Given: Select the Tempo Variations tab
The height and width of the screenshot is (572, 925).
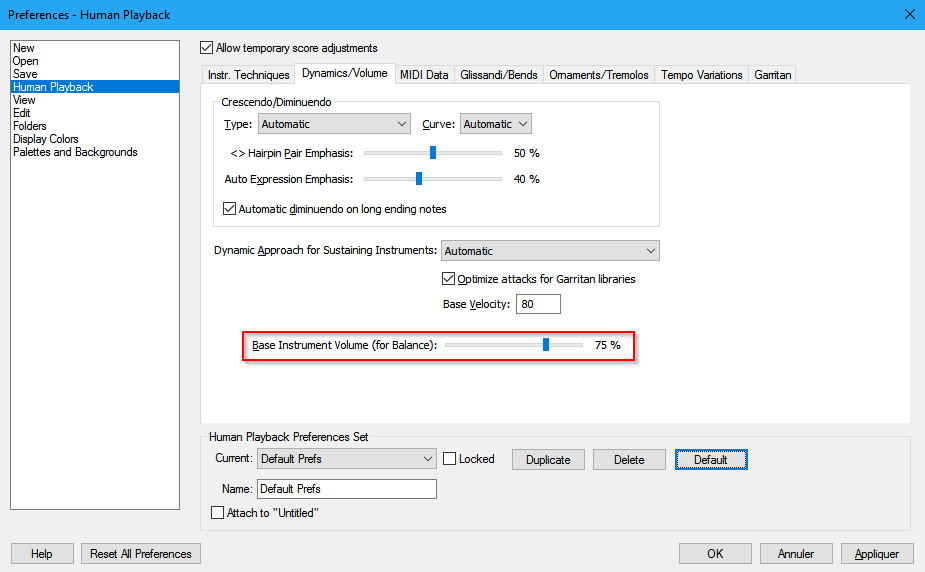Looking at the screenshot, I should pos(701,75).
